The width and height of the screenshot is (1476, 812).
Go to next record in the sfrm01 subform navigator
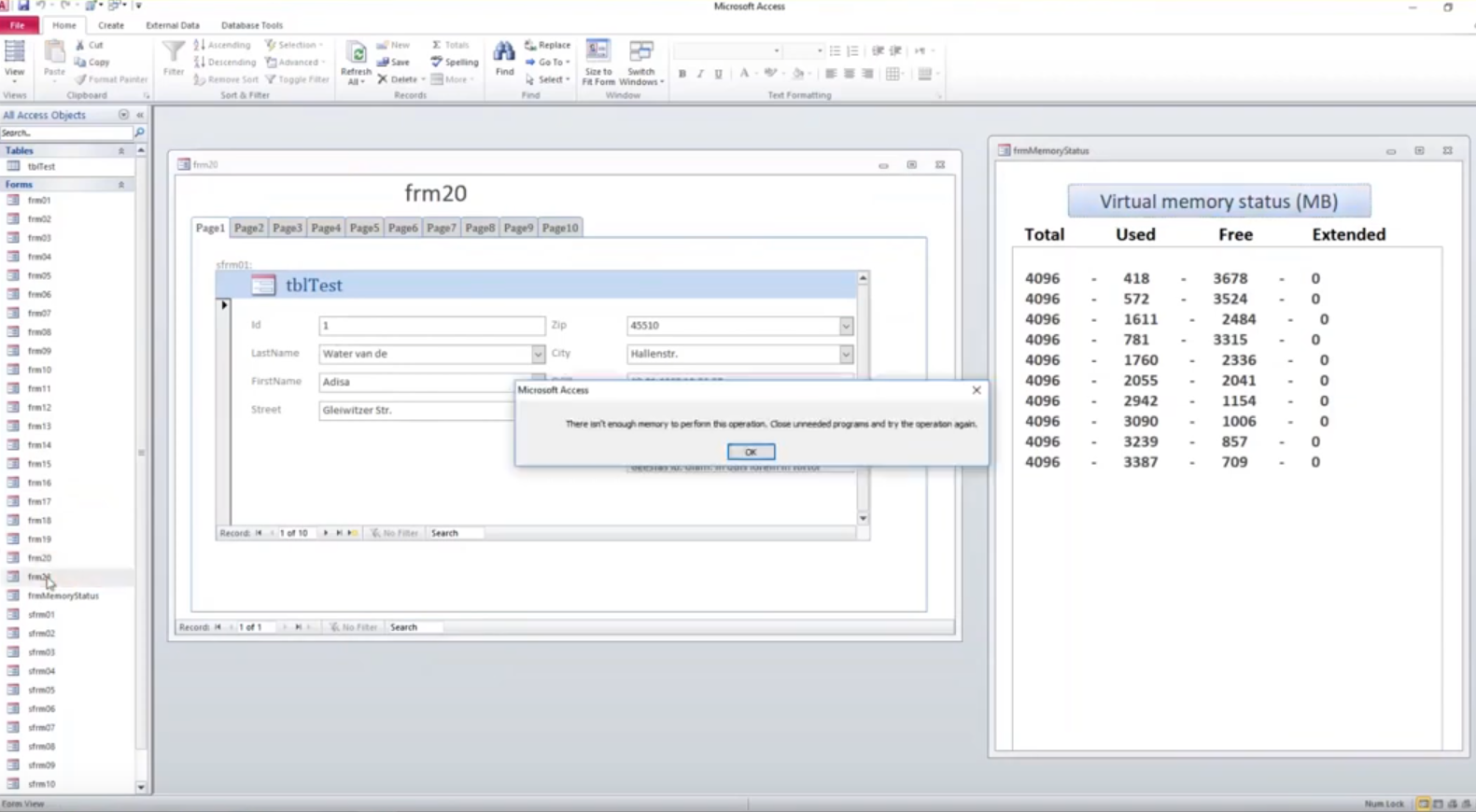coord(326,533)
